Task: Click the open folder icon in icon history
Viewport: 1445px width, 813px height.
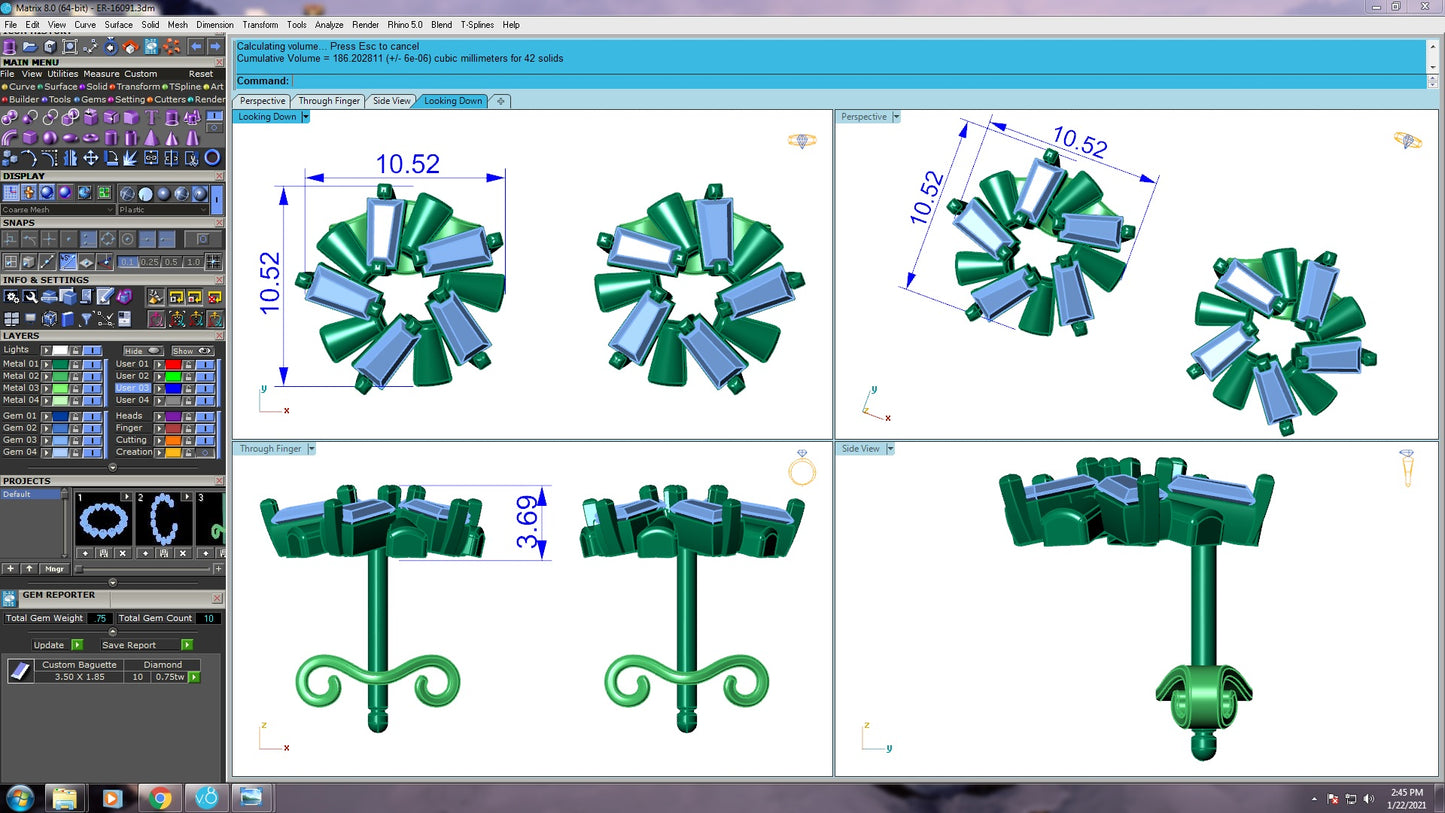Action: coord(30,47)
